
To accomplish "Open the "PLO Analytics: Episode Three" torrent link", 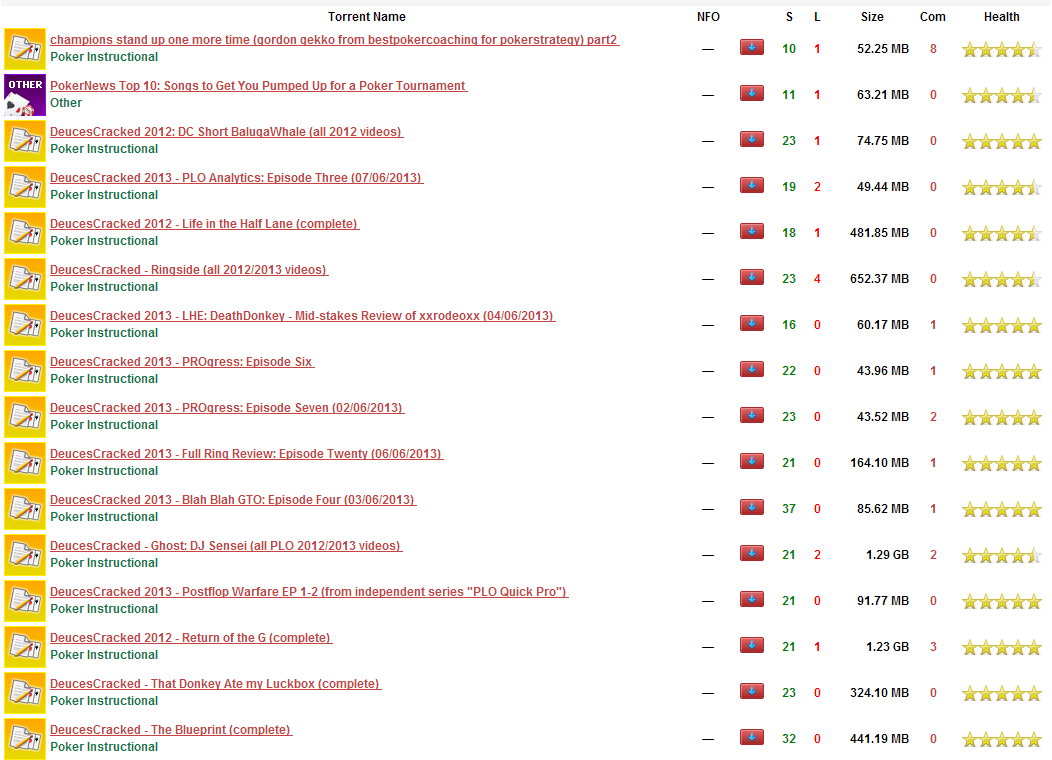I will 236,178.
